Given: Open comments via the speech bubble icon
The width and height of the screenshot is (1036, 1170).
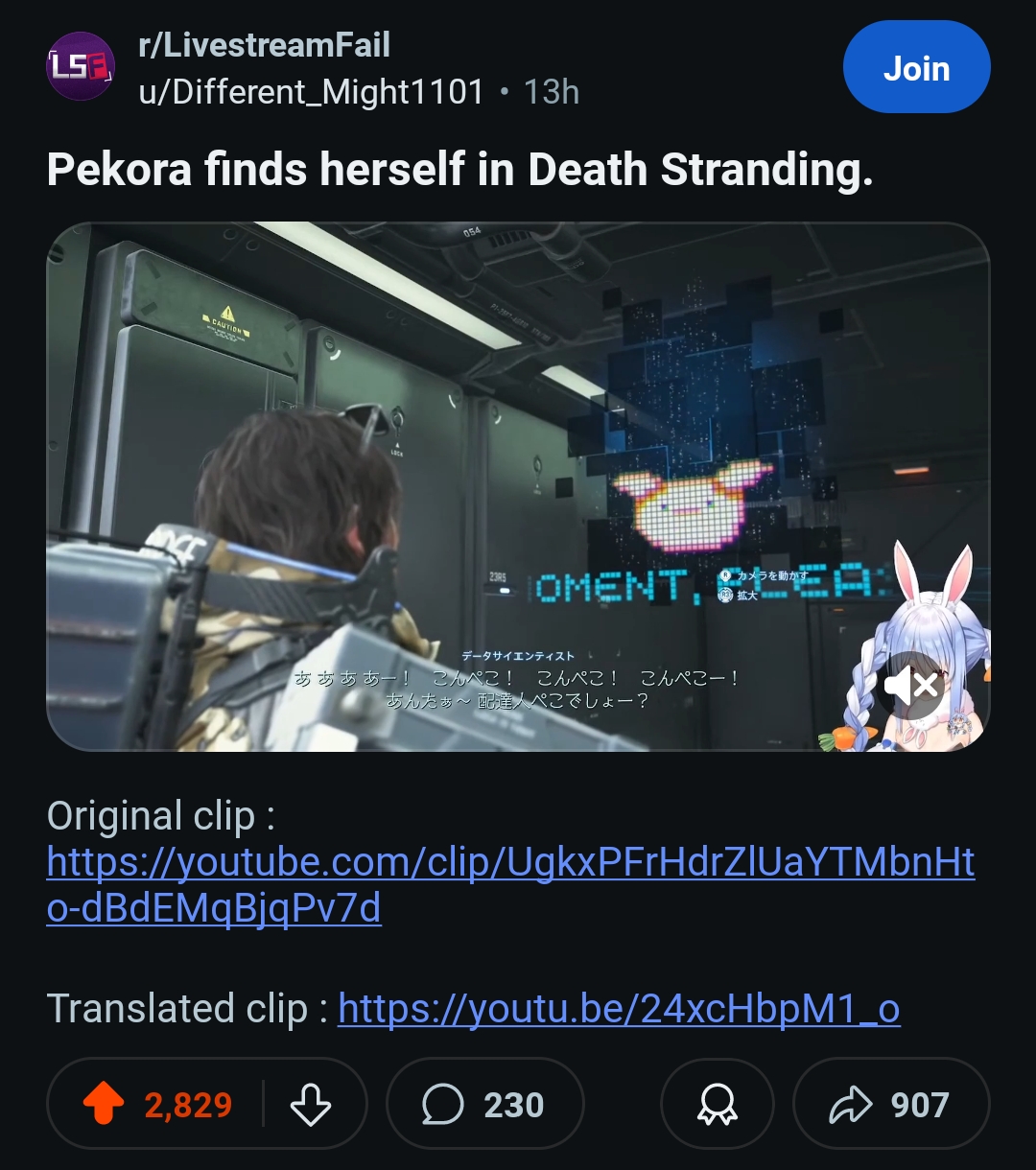Looking at the screenshot, I should tap(442, 1105).
